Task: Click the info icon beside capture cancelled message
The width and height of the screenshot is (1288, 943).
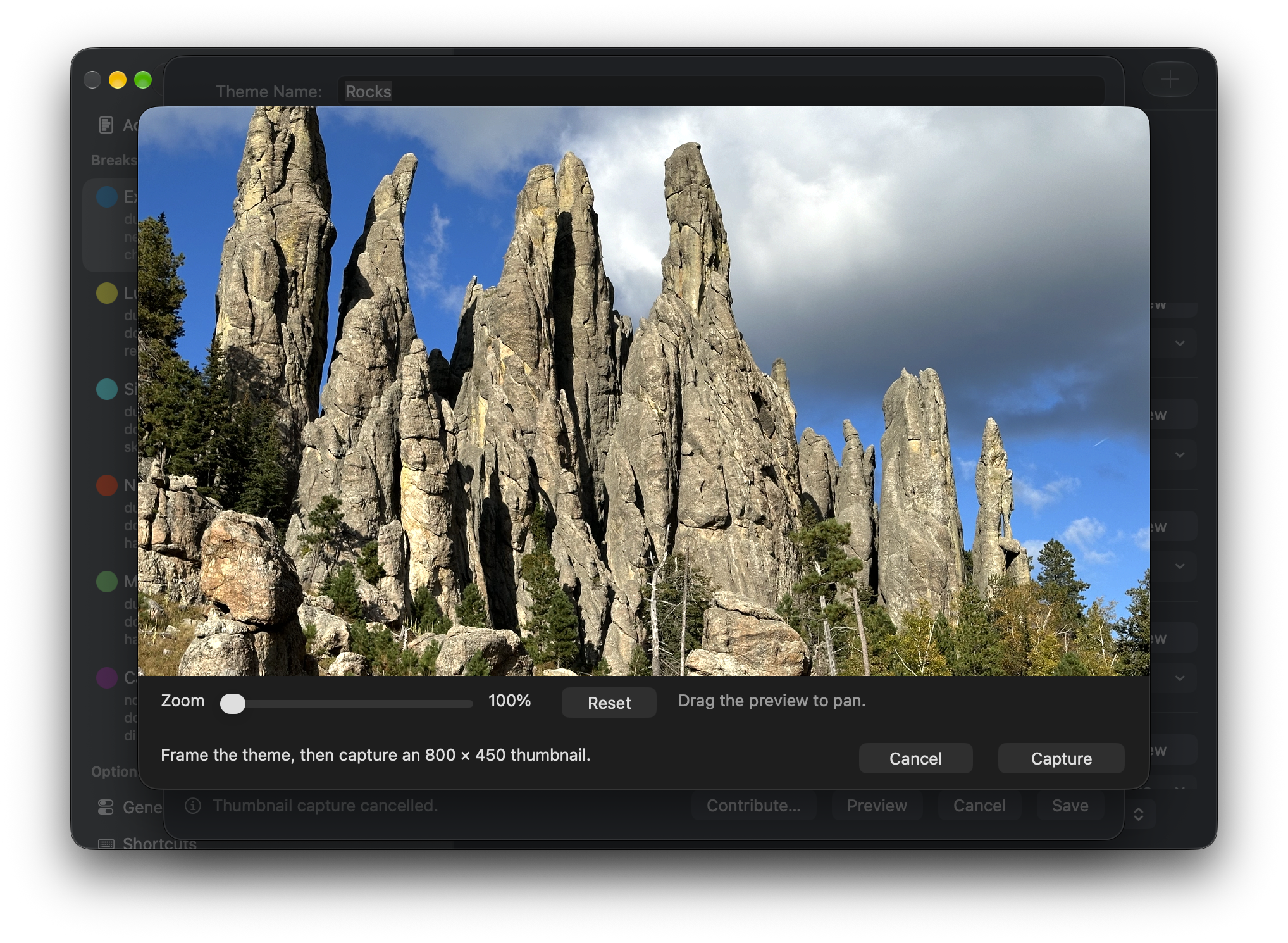Action: point(193,806)
